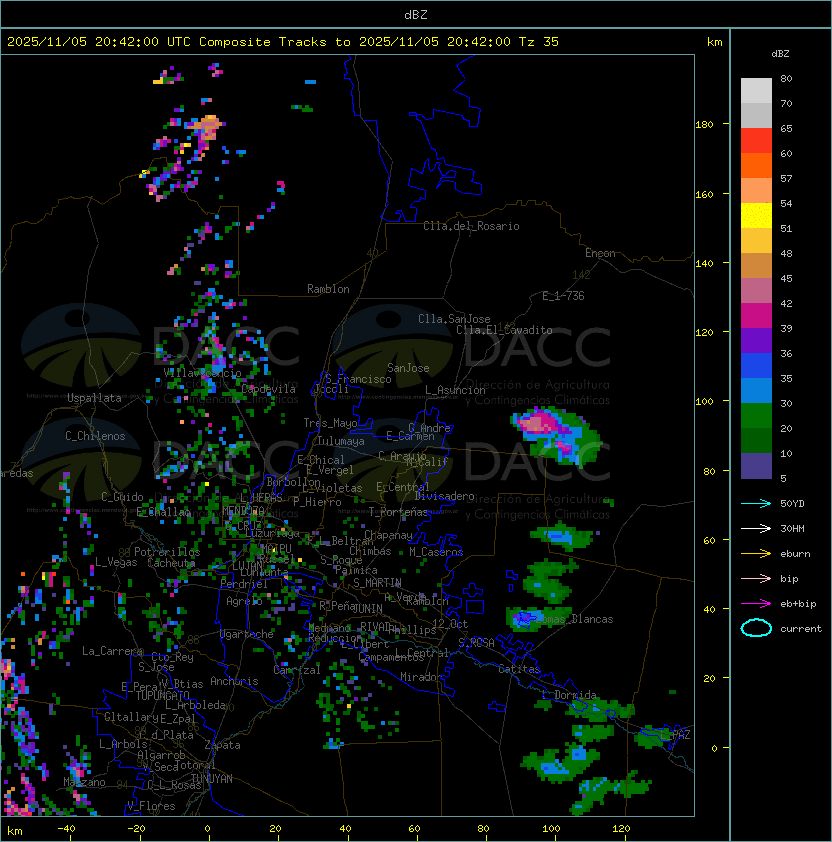Click the dBZ title at top center
Screen dimensions: 832x842
pos(416,15)
